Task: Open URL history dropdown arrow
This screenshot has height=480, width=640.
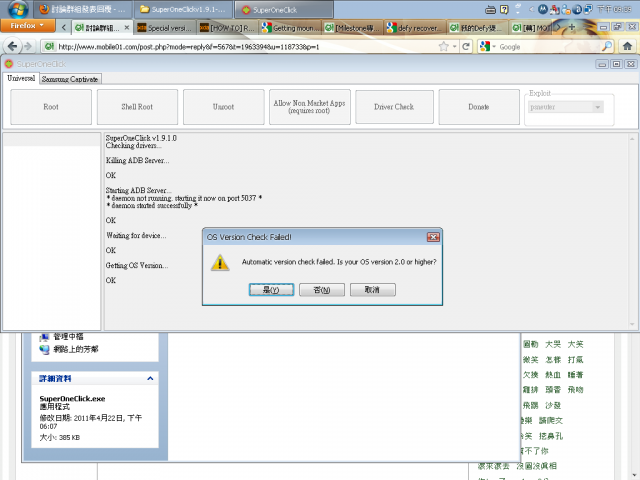Action: pos(454,47)
